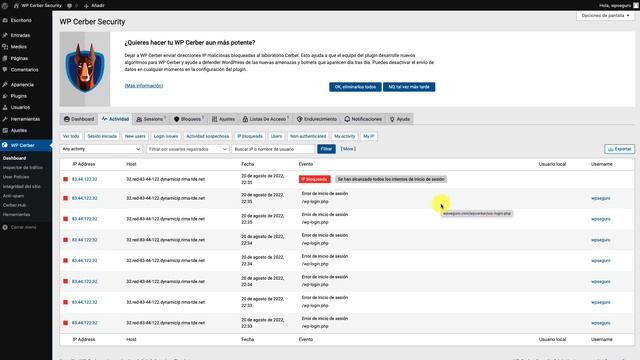The image size is (640, 360).
Task: Click the blue Filtrar button
Action: 326,149
